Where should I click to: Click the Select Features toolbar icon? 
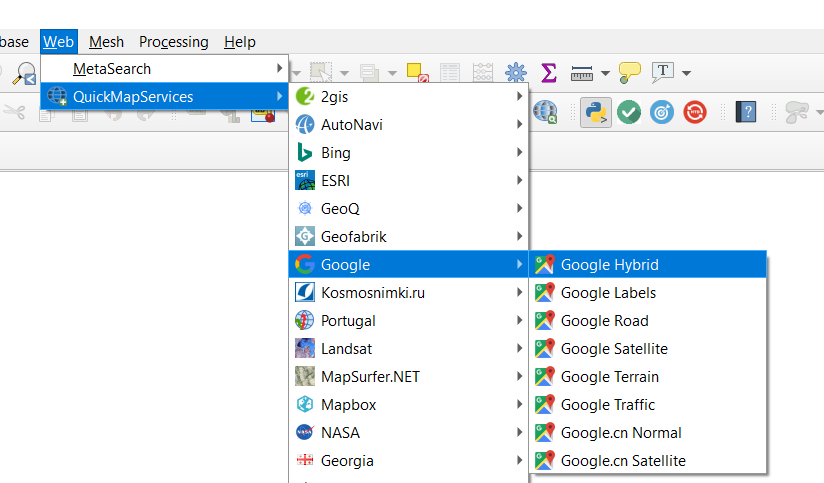(321, 73)
